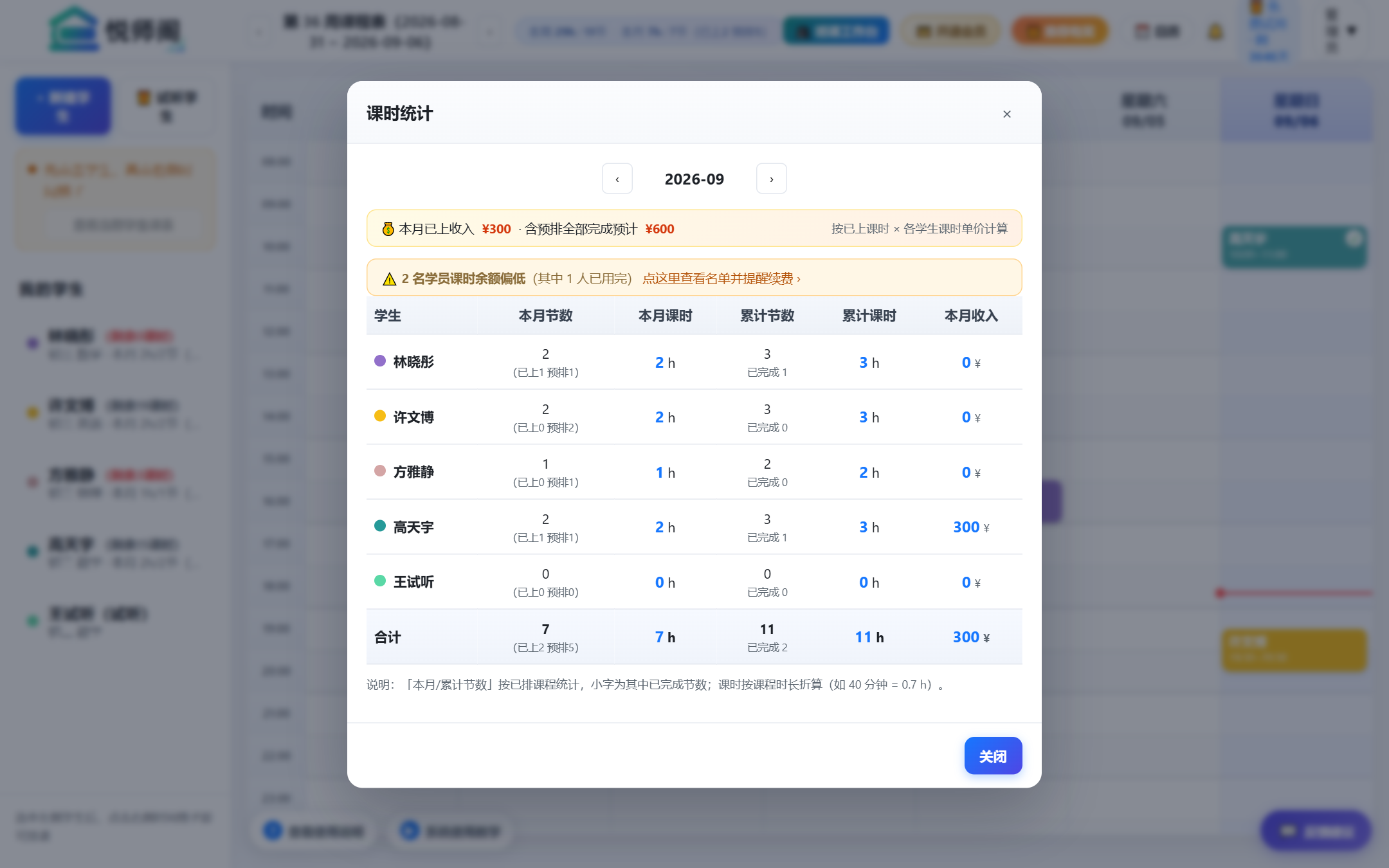
Task: Click the 学生 column header
Action: (388, 316)
